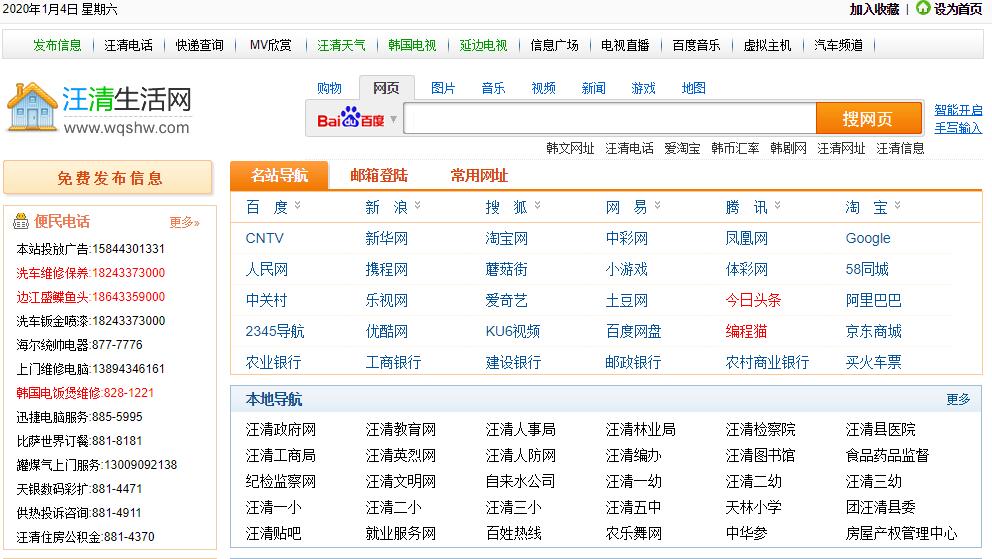Open the 名站导航 tab
This screenshot has height=559, width=992.
(279, 175)
